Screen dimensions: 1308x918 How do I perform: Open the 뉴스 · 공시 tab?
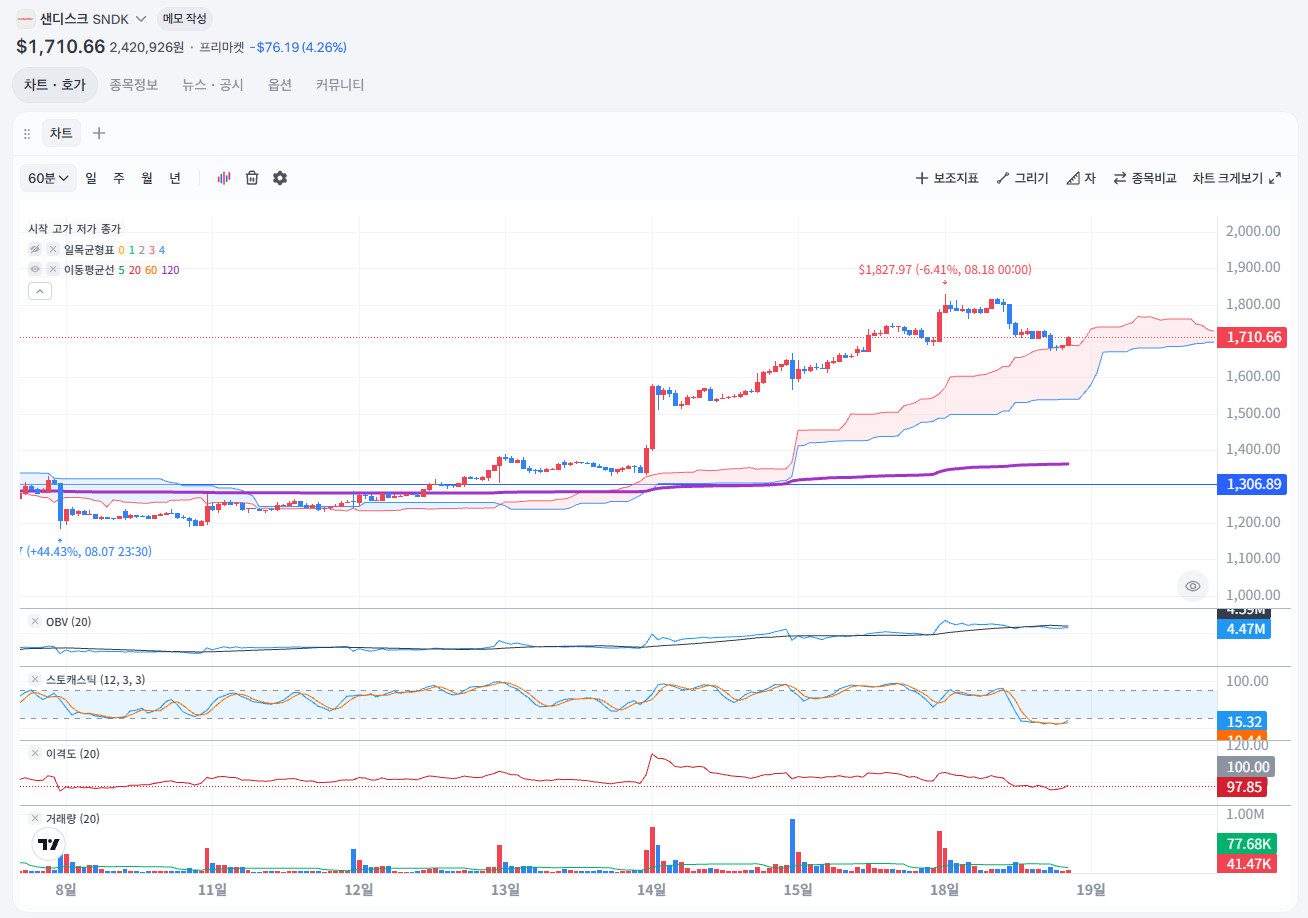tap(213, 85)
